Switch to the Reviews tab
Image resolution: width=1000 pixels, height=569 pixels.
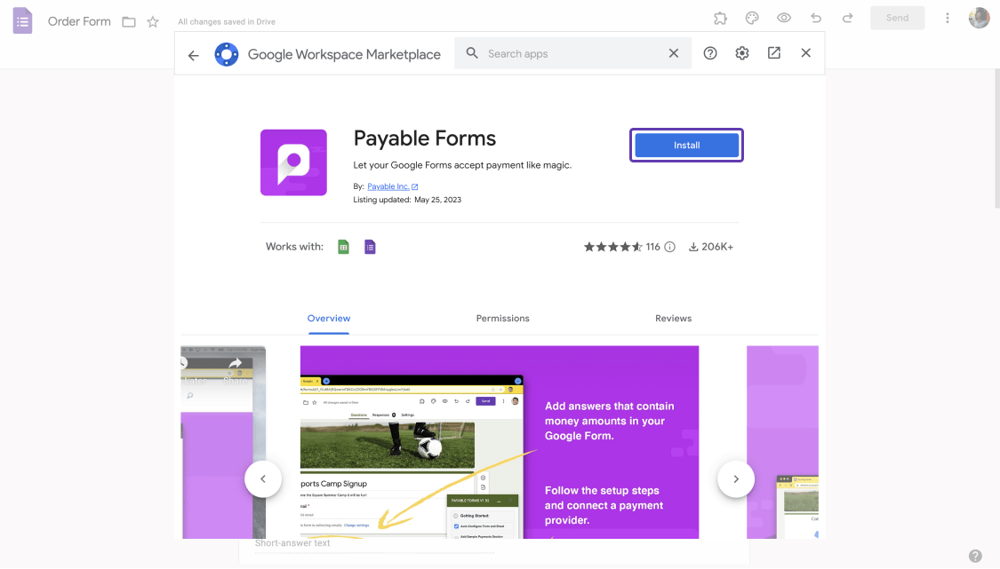(x=673, y=318)
